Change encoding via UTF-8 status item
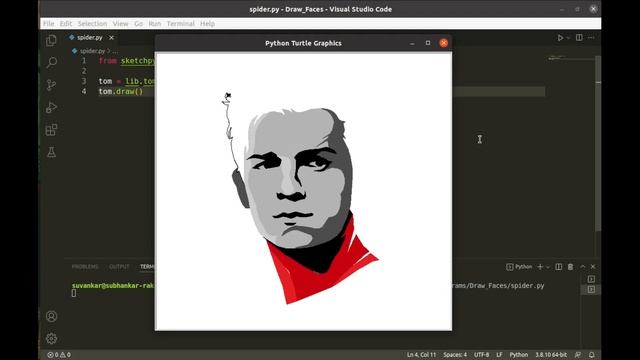The height and width of the screenshot is (360, 640). pos(482,355)
